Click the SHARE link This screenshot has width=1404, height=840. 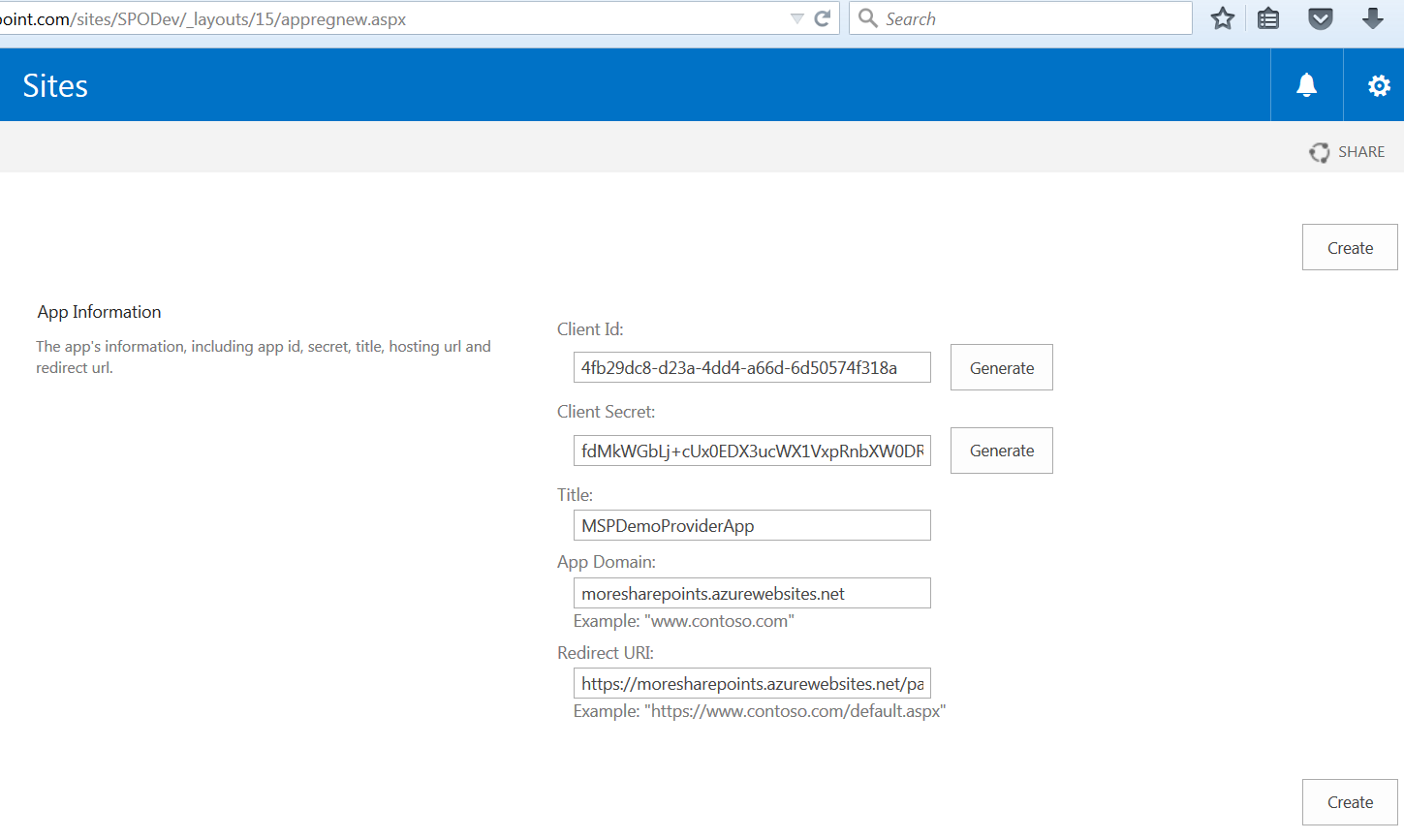pyautogui.click(x=1362, y=151)
